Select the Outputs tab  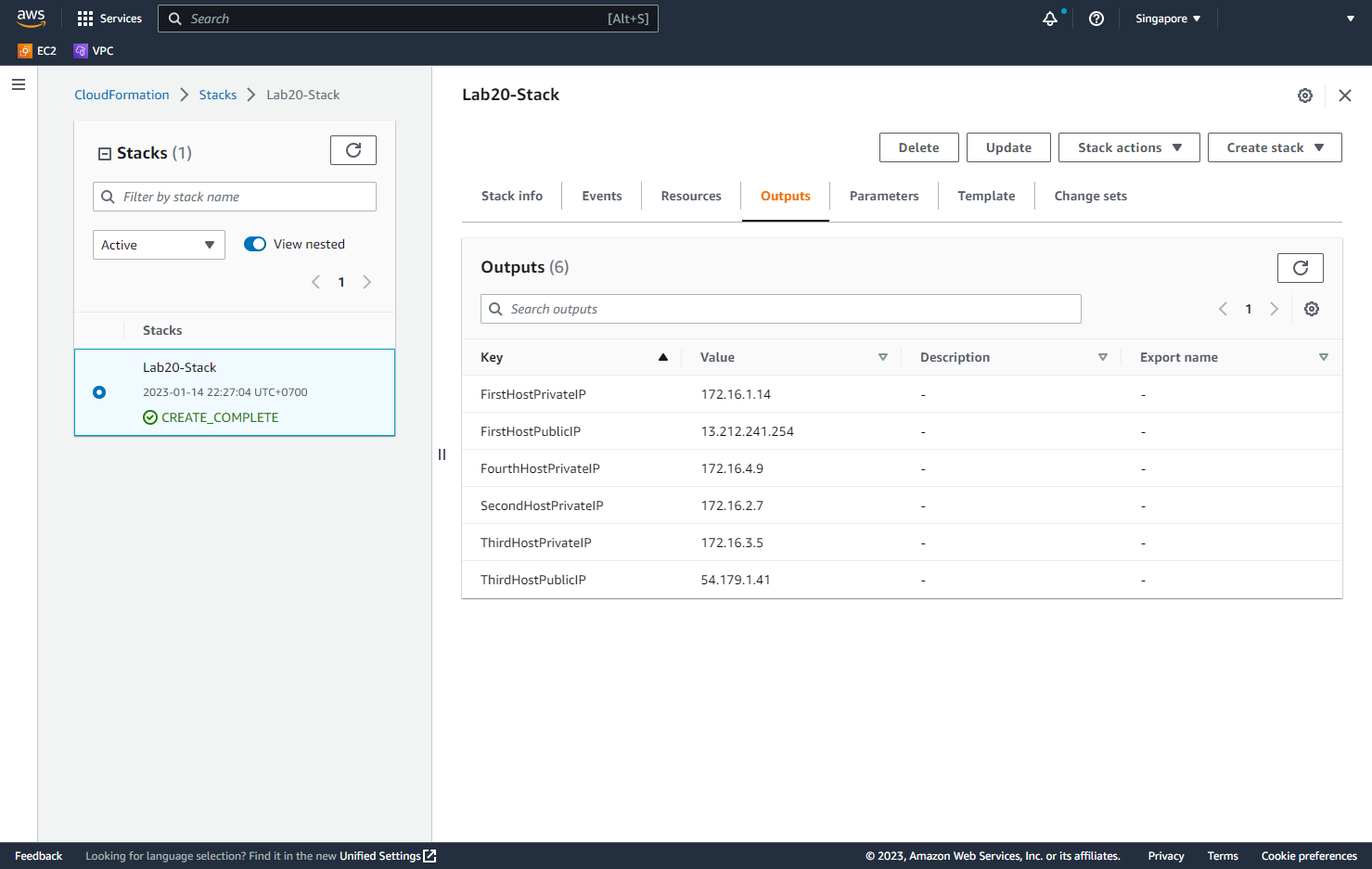pos(786,196)
